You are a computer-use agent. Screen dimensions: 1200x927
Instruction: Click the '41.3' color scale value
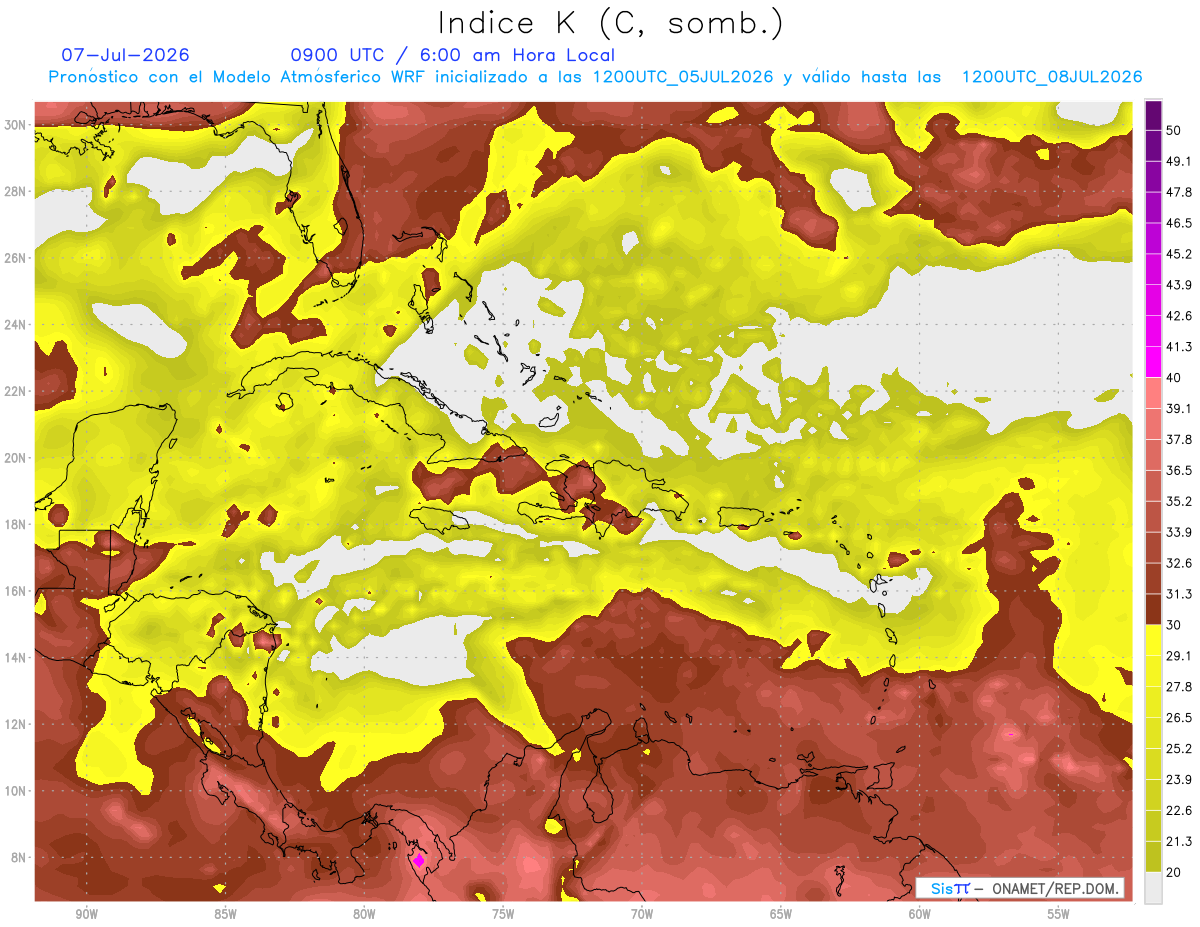click(x=1179, y=347)
